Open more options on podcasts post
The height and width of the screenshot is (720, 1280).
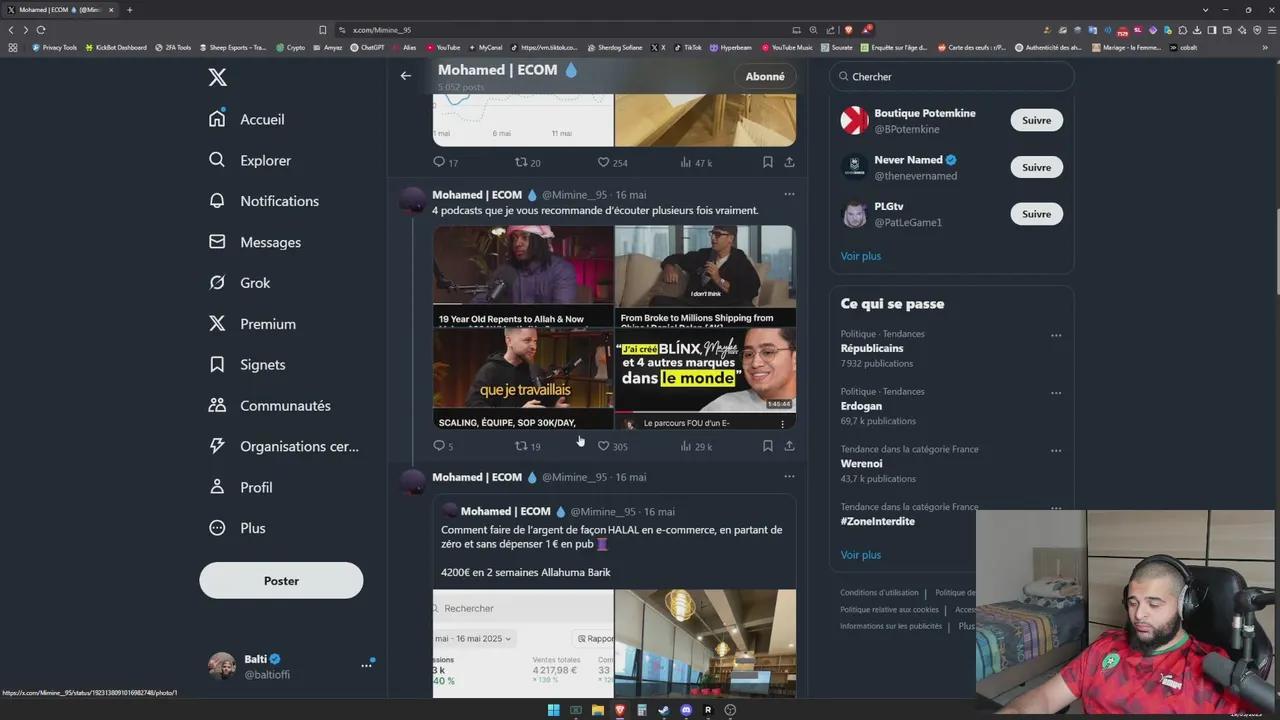[x=789, y=194]
